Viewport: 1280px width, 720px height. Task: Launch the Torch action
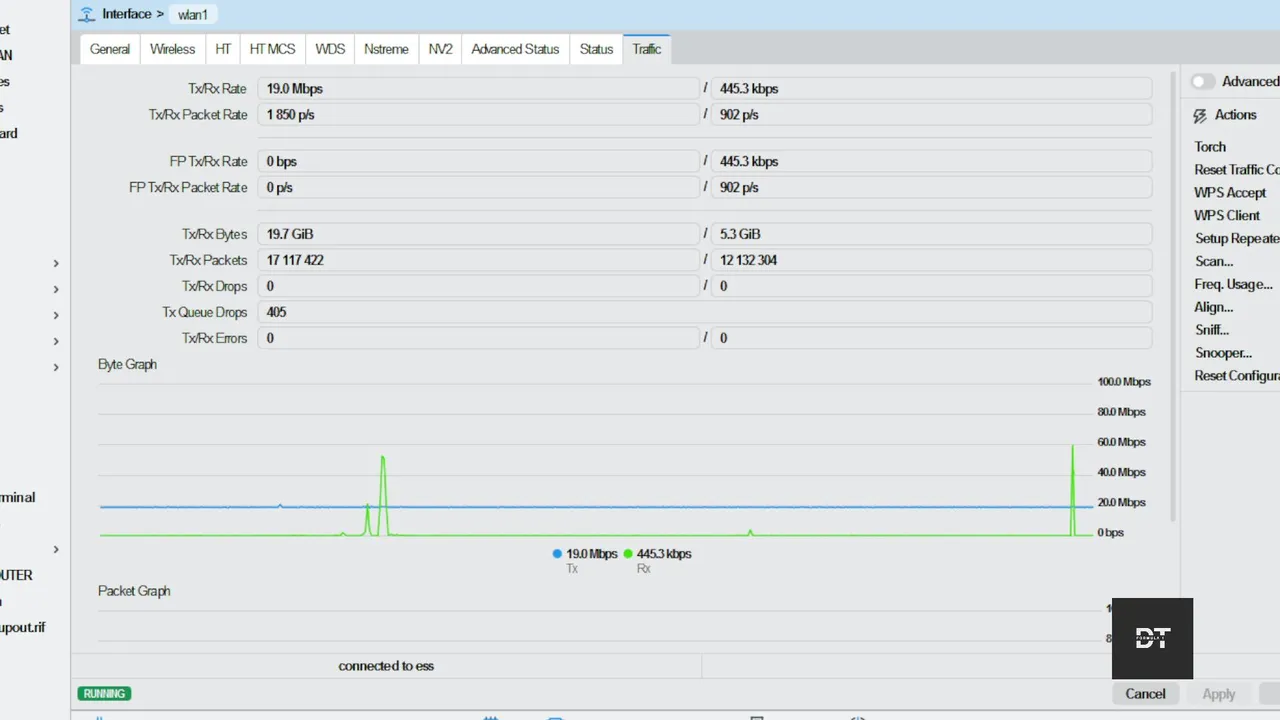click(x=1210, y=147)
